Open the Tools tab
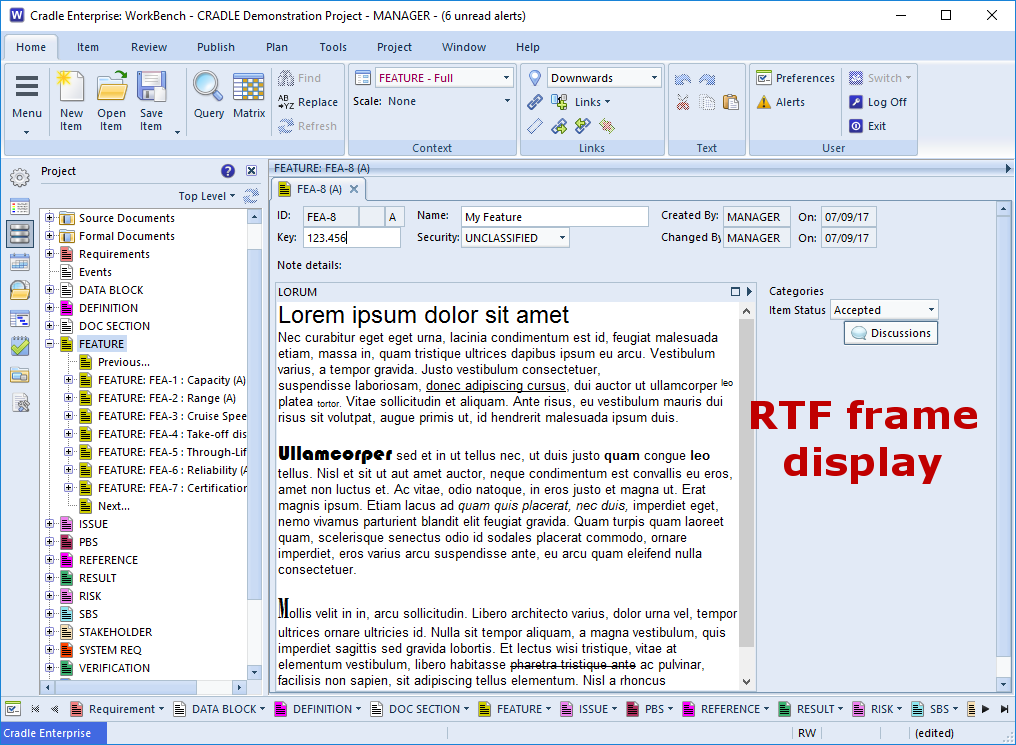 [333, 47]
